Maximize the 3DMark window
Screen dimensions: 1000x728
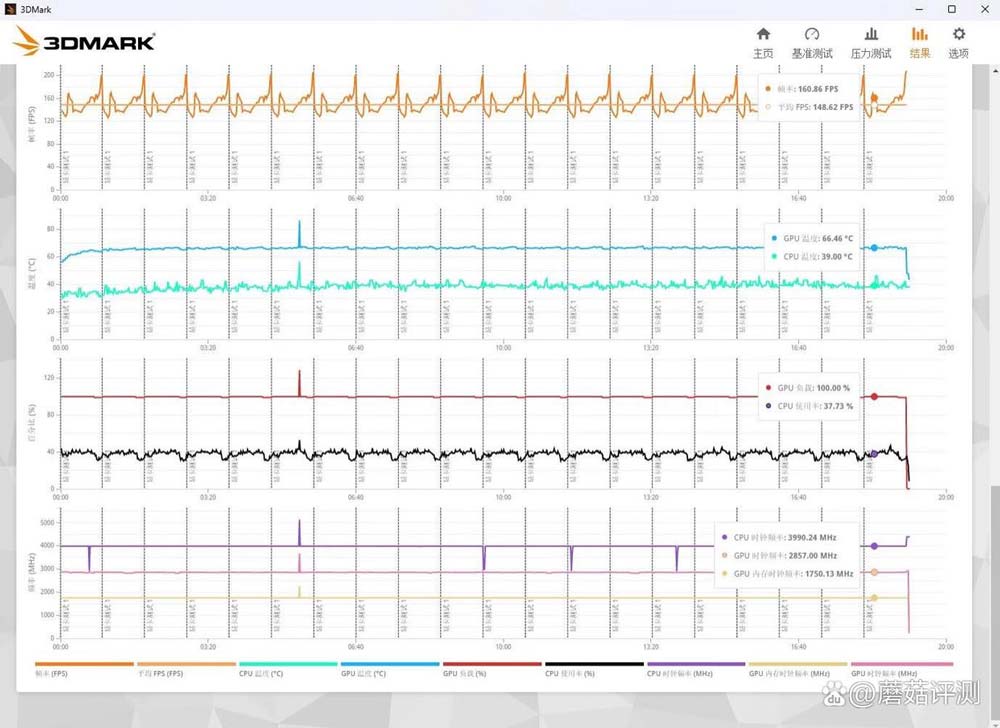pos(952,9)
